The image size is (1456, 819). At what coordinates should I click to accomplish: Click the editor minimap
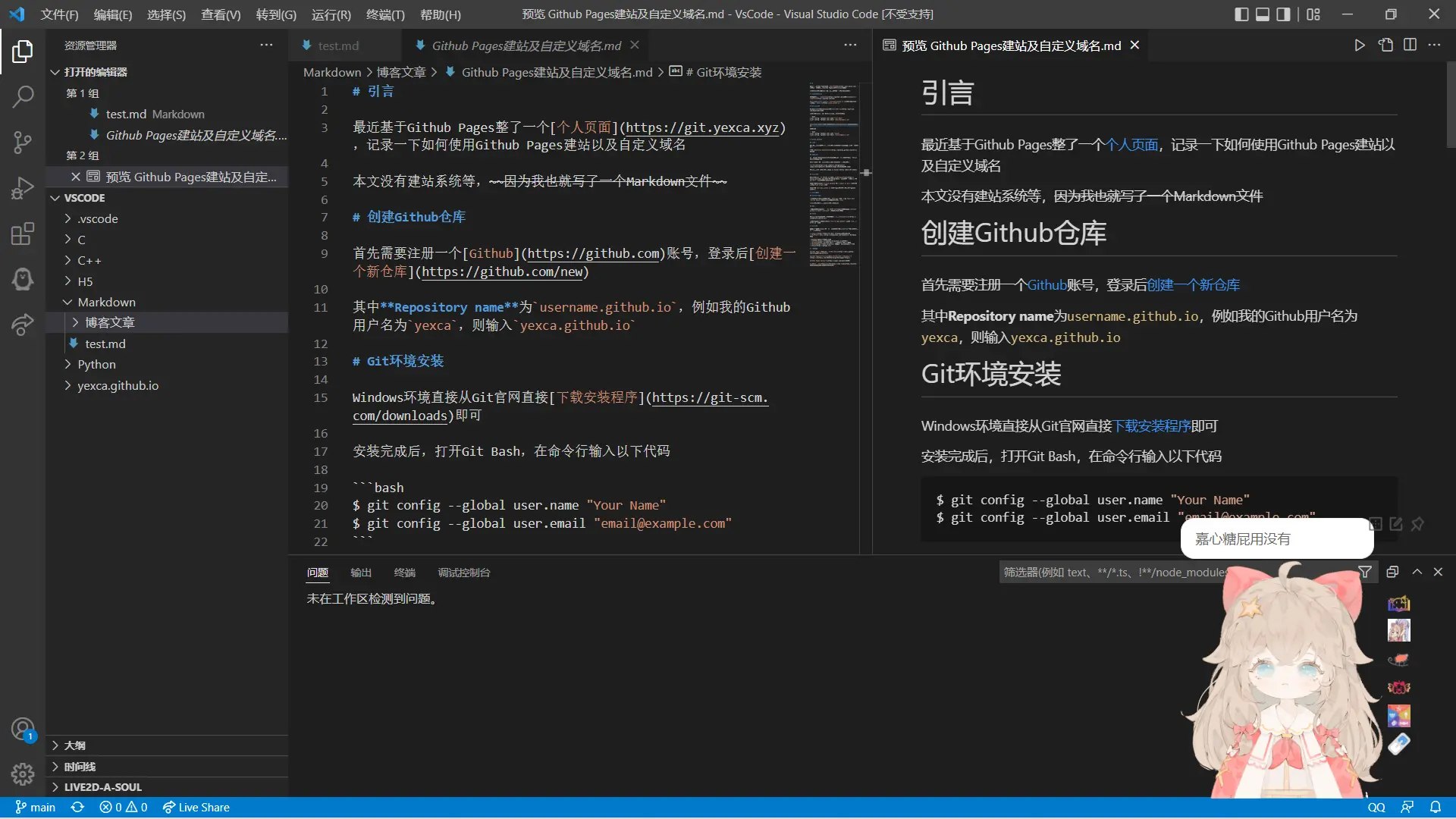pyautogui.click(x=833, y=174)
